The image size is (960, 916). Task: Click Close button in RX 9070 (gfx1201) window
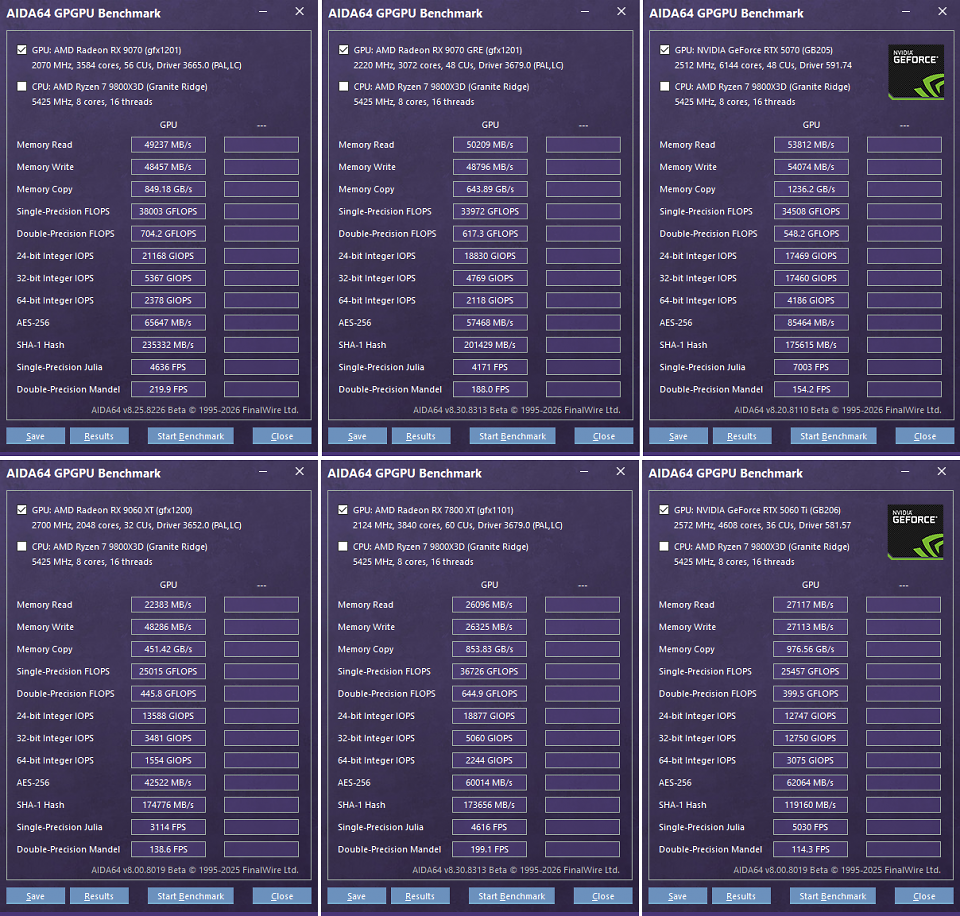click(282, 436)
